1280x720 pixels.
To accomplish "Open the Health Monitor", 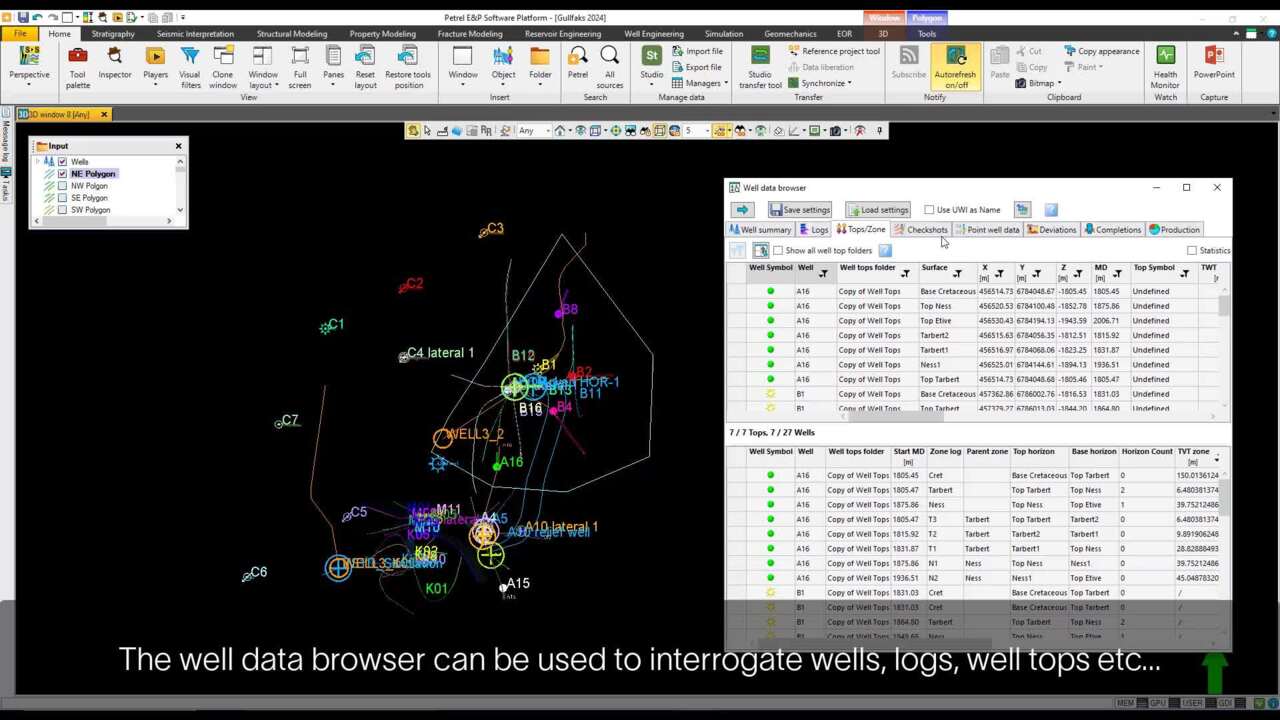I will (x=1165, y=67).
